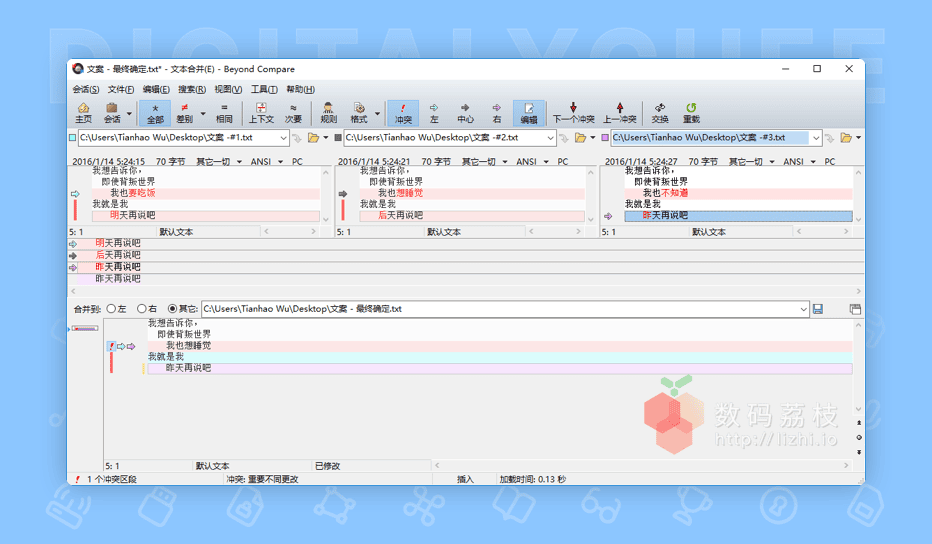The width and height of the screenshot is (932, 544).
Task: Select line 我也要吃饭 in left pane
Action: click(206, 193)
